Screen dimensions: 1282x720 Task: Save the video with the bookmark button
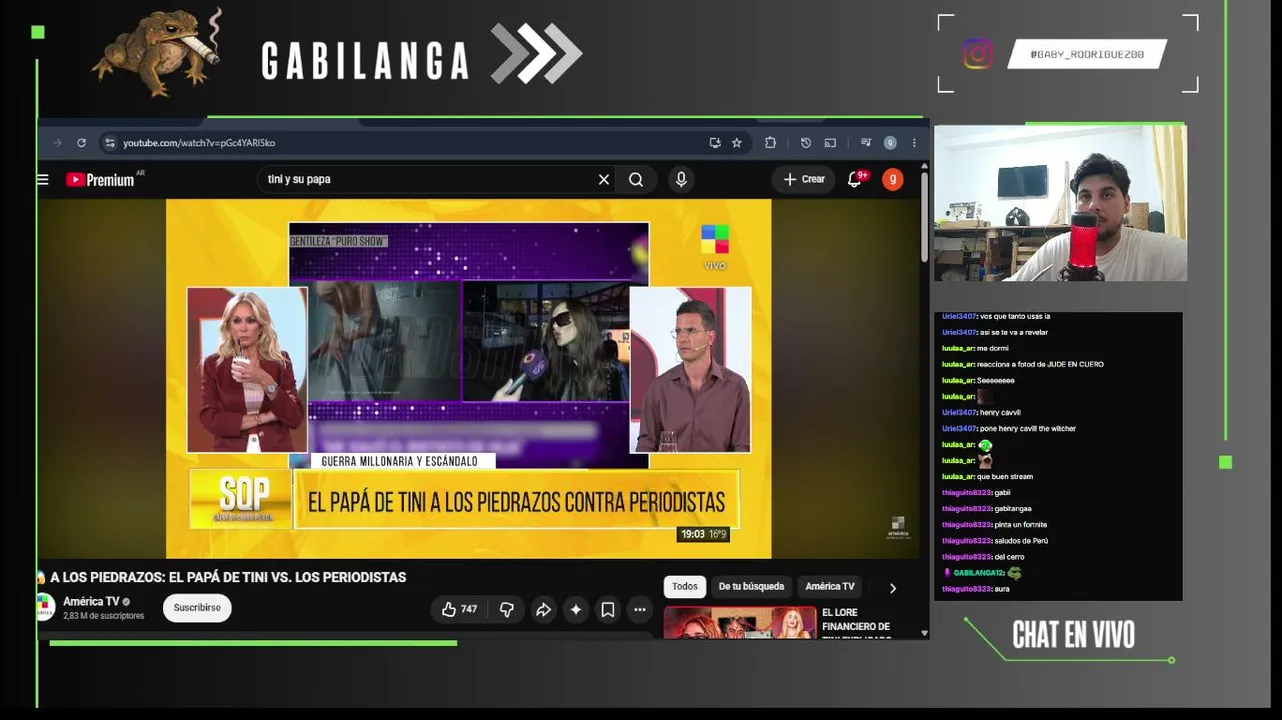click(x=608, y=609)
